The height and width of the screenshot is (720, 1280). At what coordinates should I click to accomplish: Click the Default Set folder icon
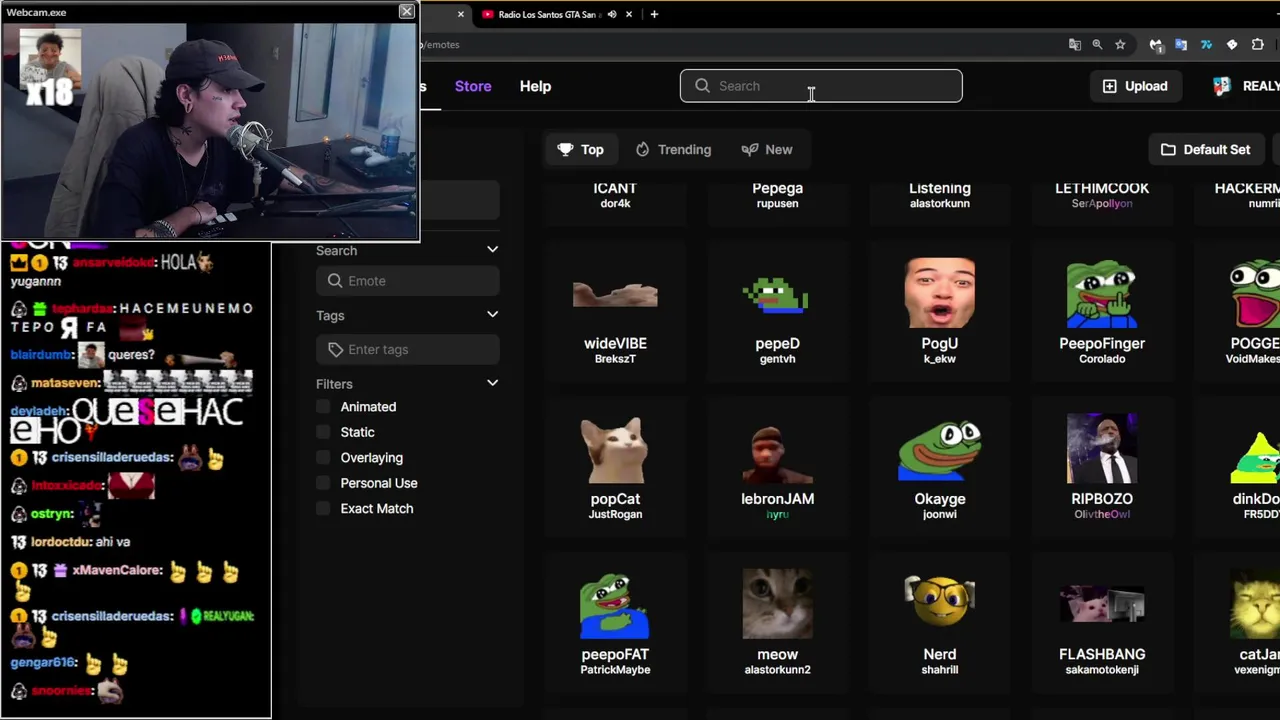point(1168,149)
